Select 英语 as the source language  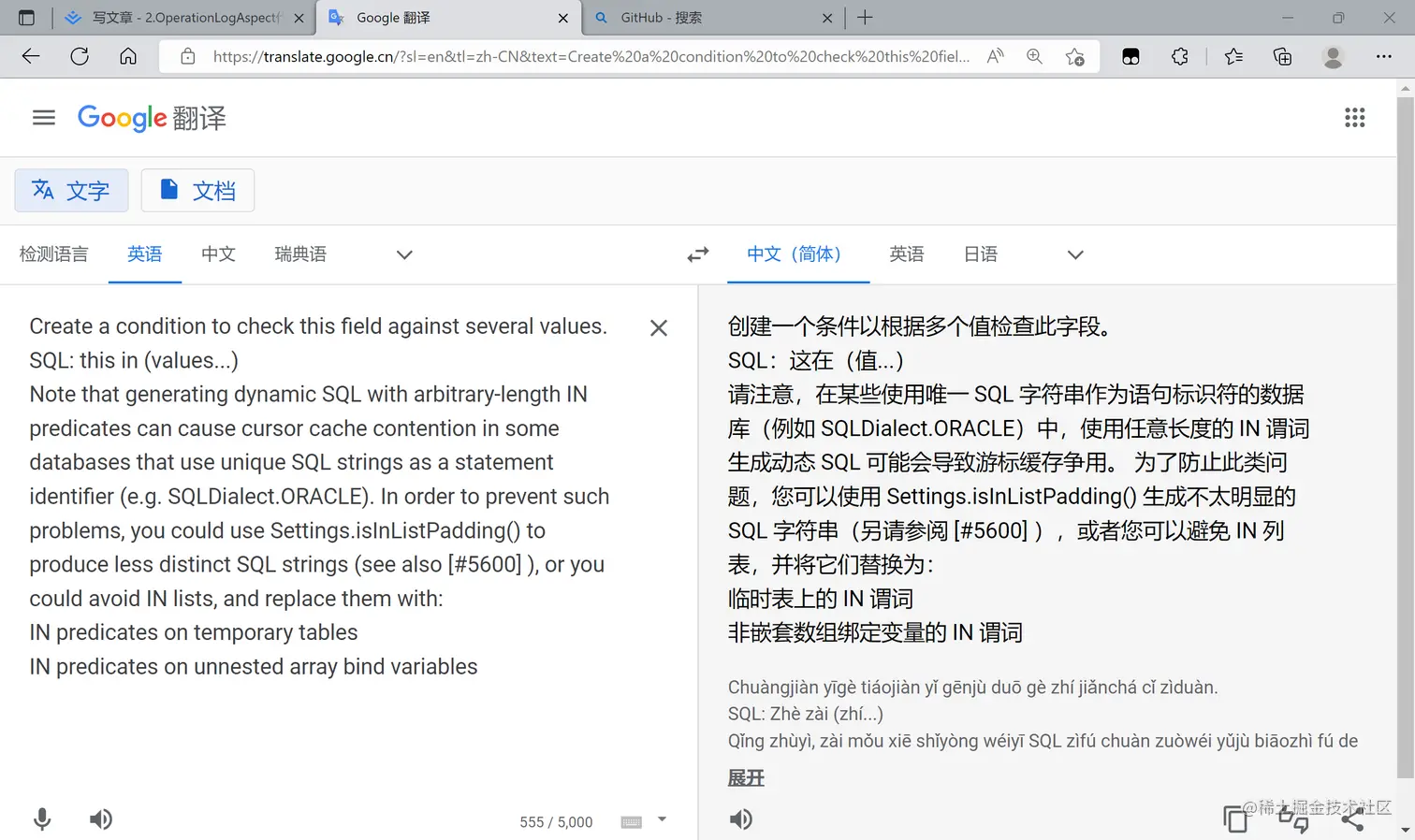145,254
